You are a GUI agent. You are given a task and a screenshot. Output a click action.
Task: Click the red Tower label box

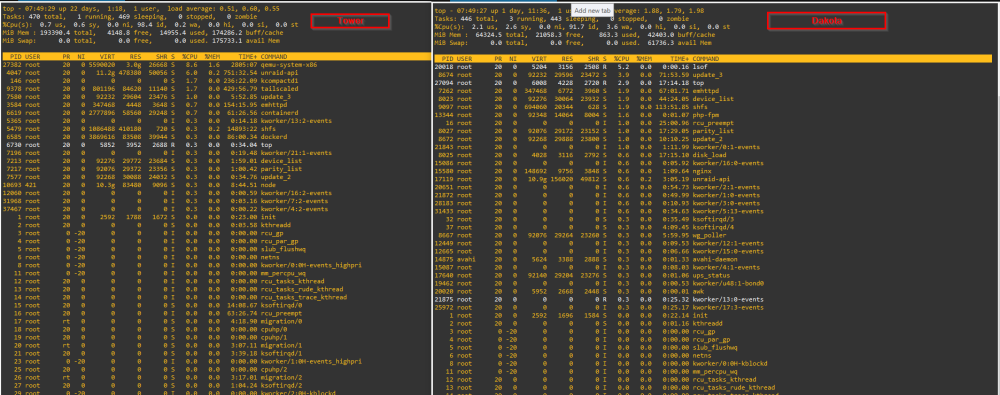click(351, 21)
